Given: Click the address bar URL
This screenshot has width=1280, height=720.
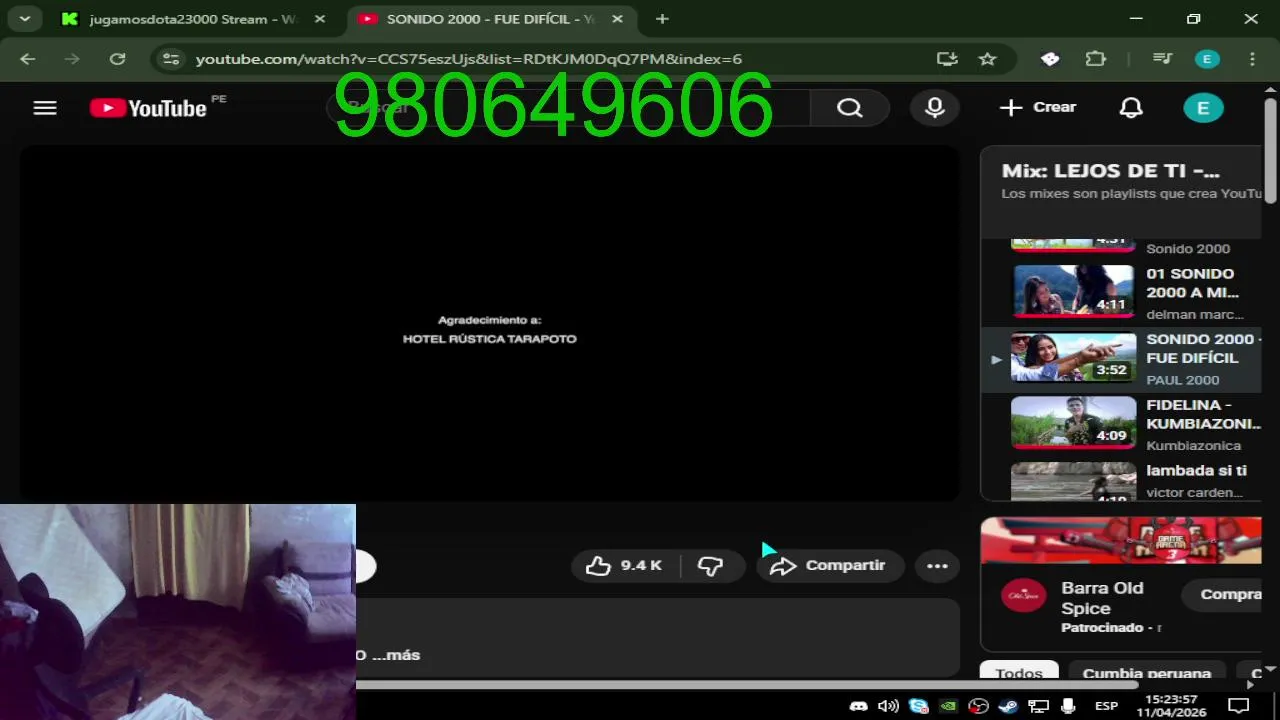Looking at the screenshot, I should pos(469,59).
